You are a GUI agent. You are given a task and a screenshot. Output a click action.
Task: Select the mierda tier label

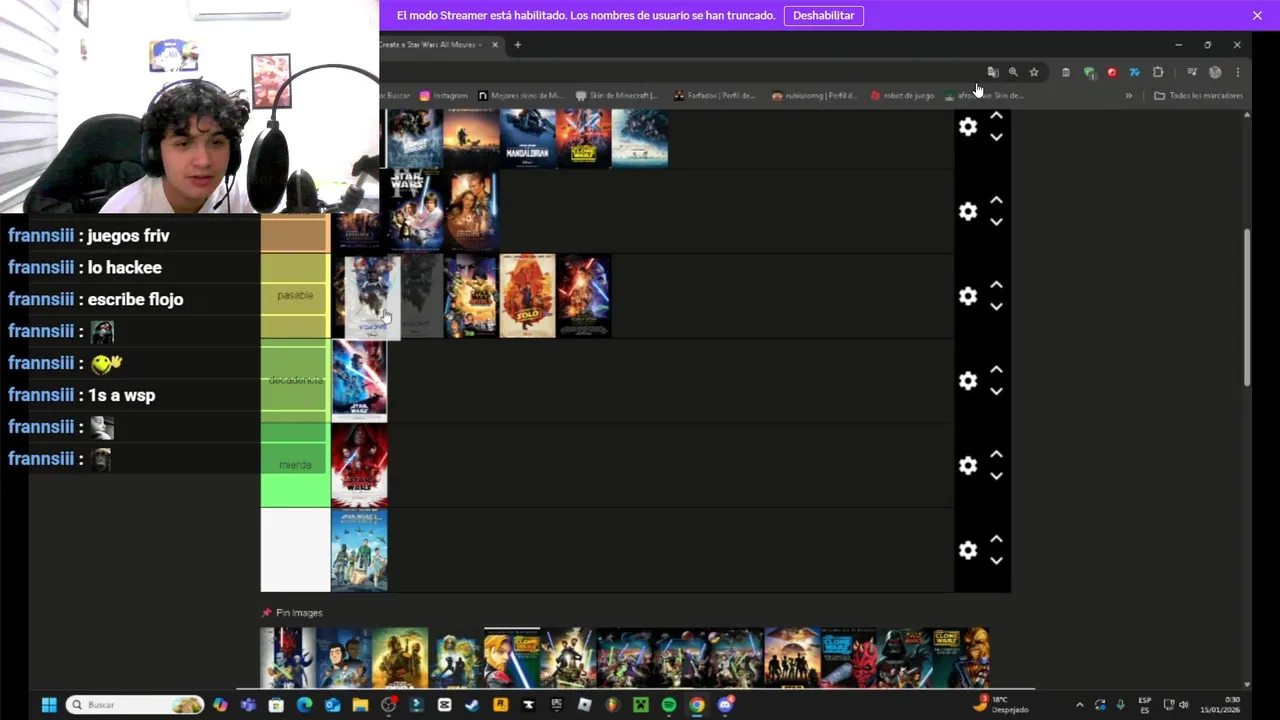pos(295,465)
